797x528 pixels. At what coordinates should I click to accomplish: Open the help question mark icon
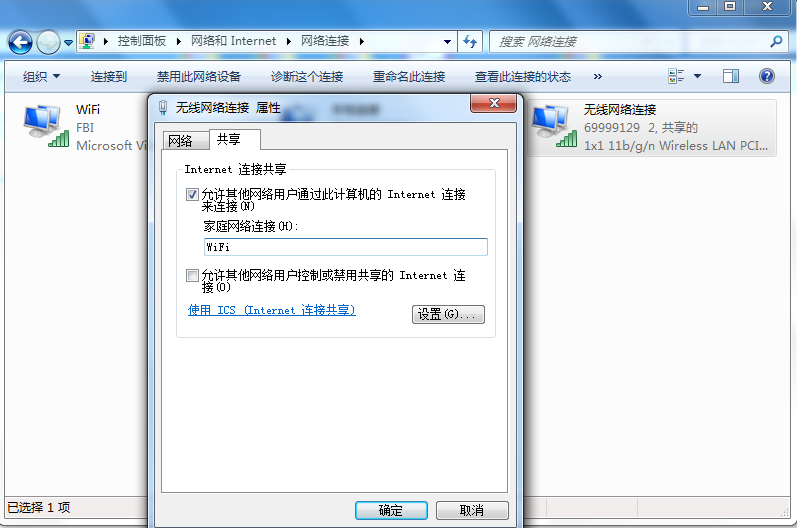pos(767,76)
